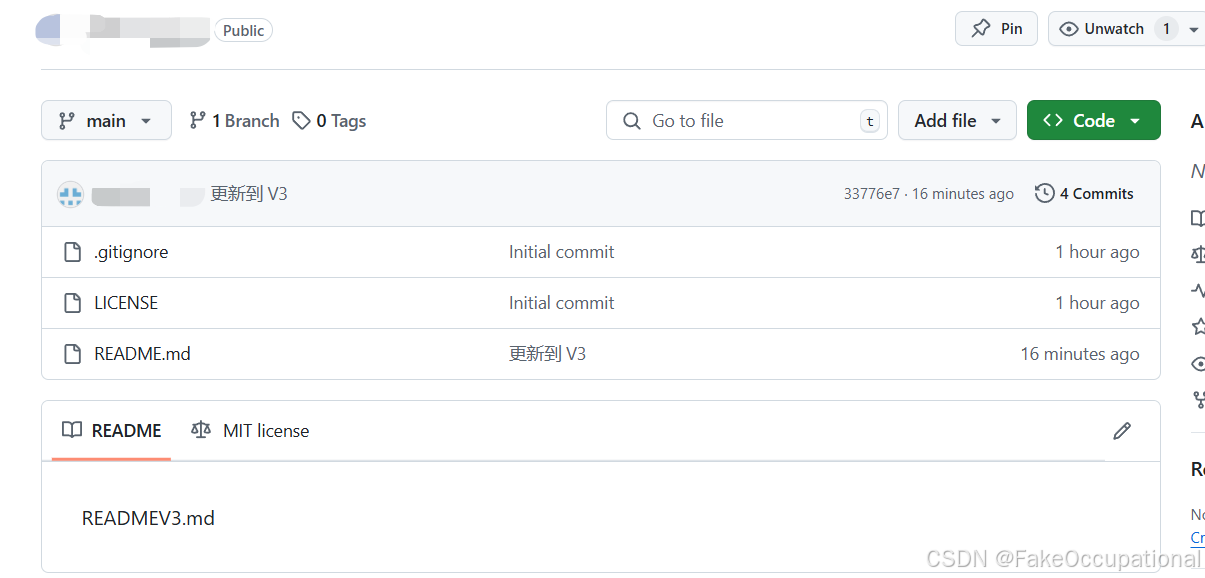The image size is (1205, 578).
Task: Open the 1 Branch link
Action: (234, 121)
